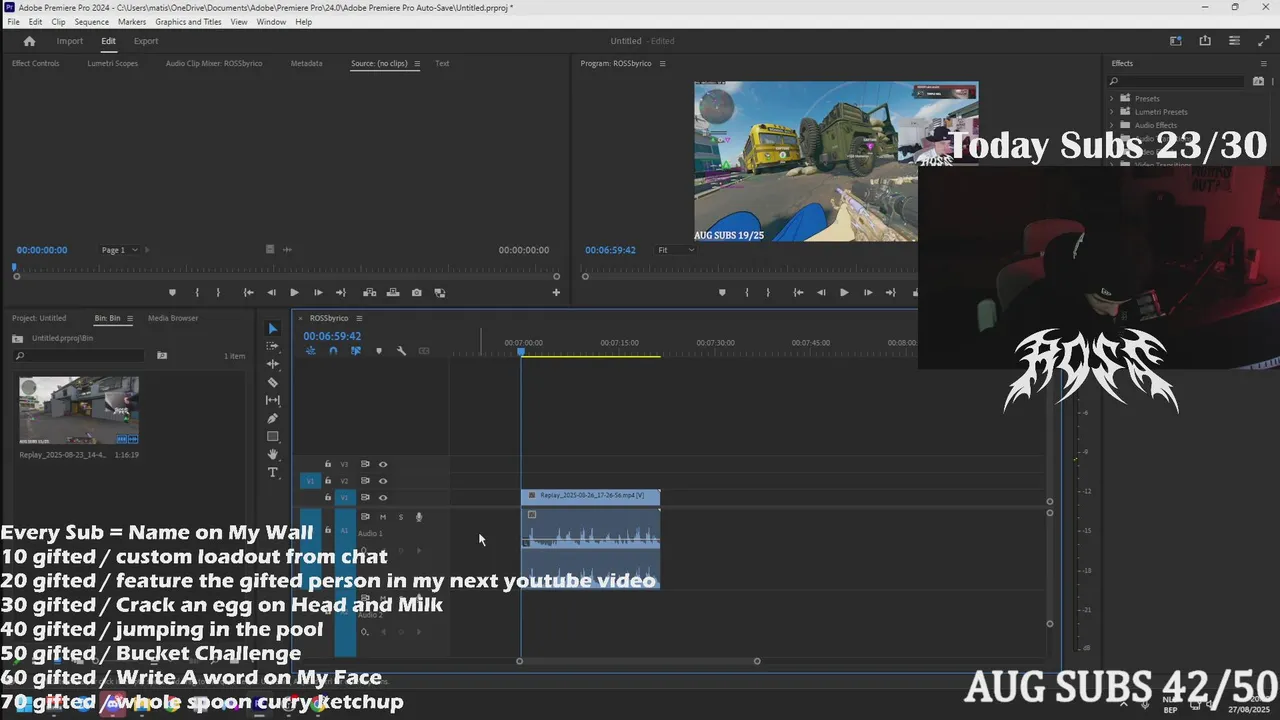Image resolution: width=1280 pixels, height=720 pixels.
Task: Click Insert in the Source monitor
Action: (x=369, y=293)
